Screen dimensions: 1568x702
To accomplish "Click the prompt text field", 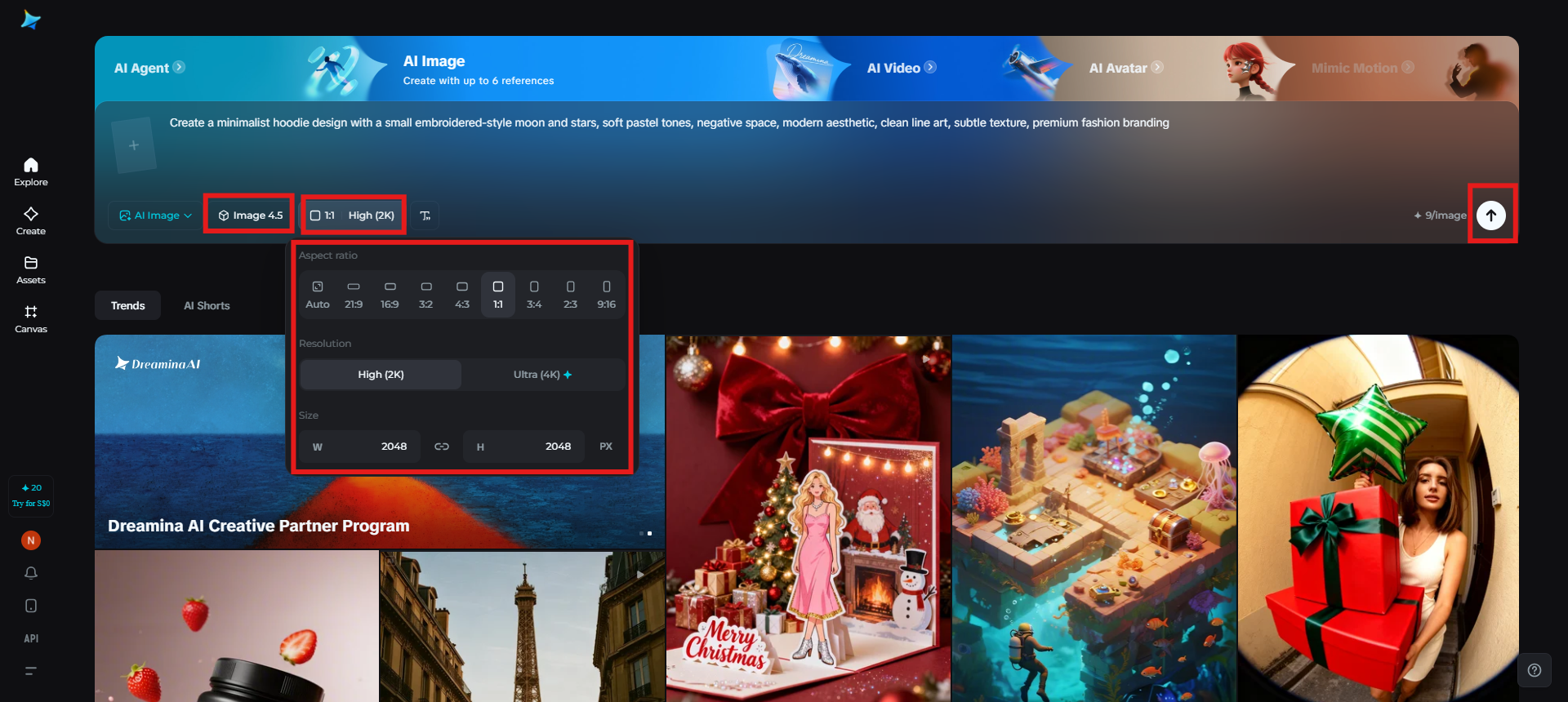I will tap(669, 122).
